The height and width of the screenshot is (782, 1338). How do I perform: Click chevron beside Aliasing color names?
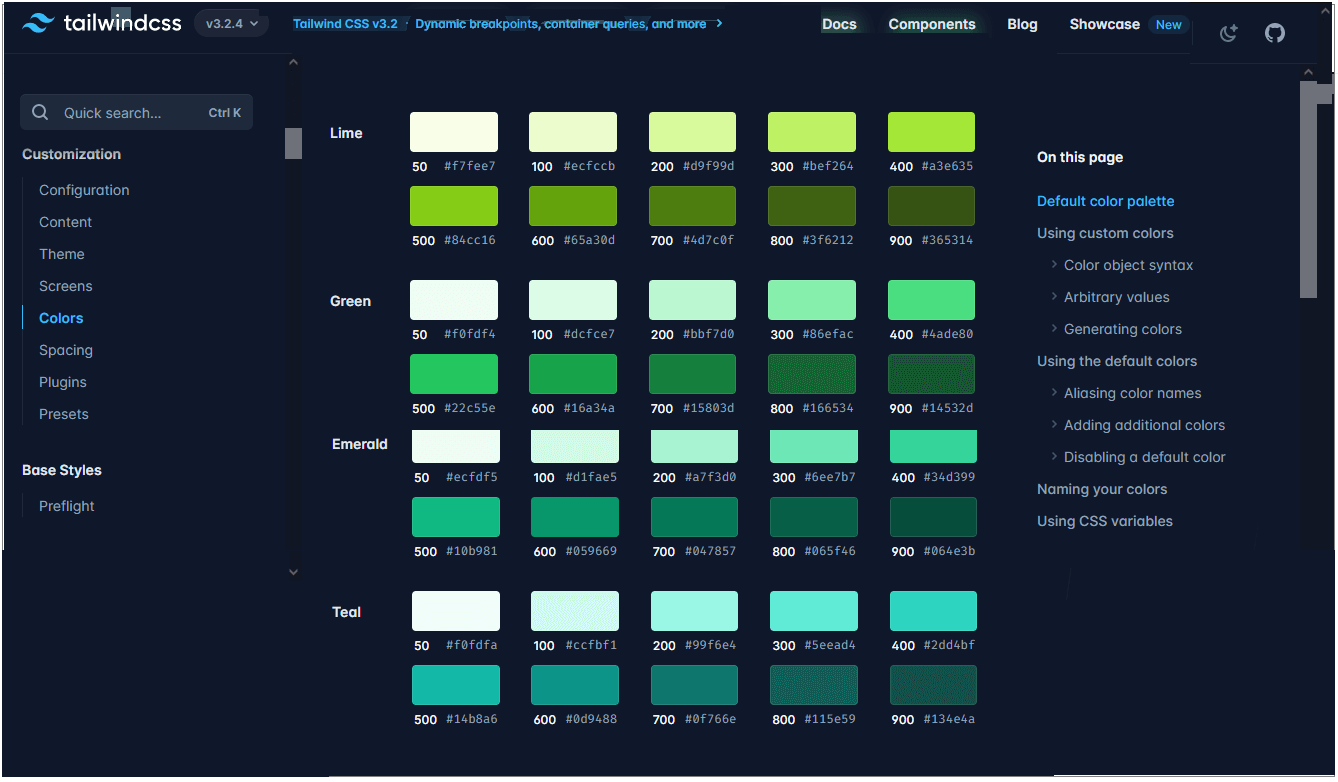1054,393
